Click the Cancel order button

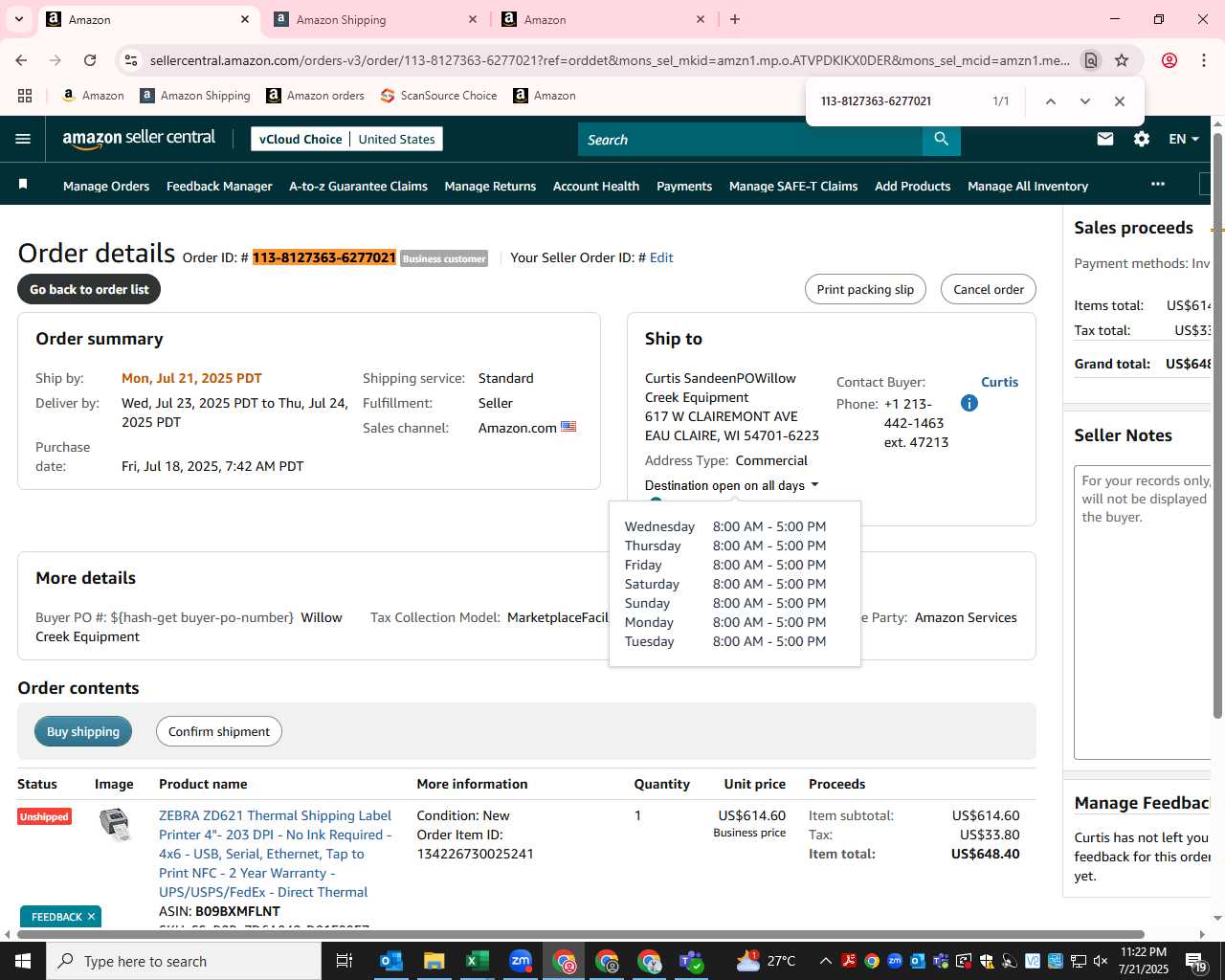coord(989,289)
